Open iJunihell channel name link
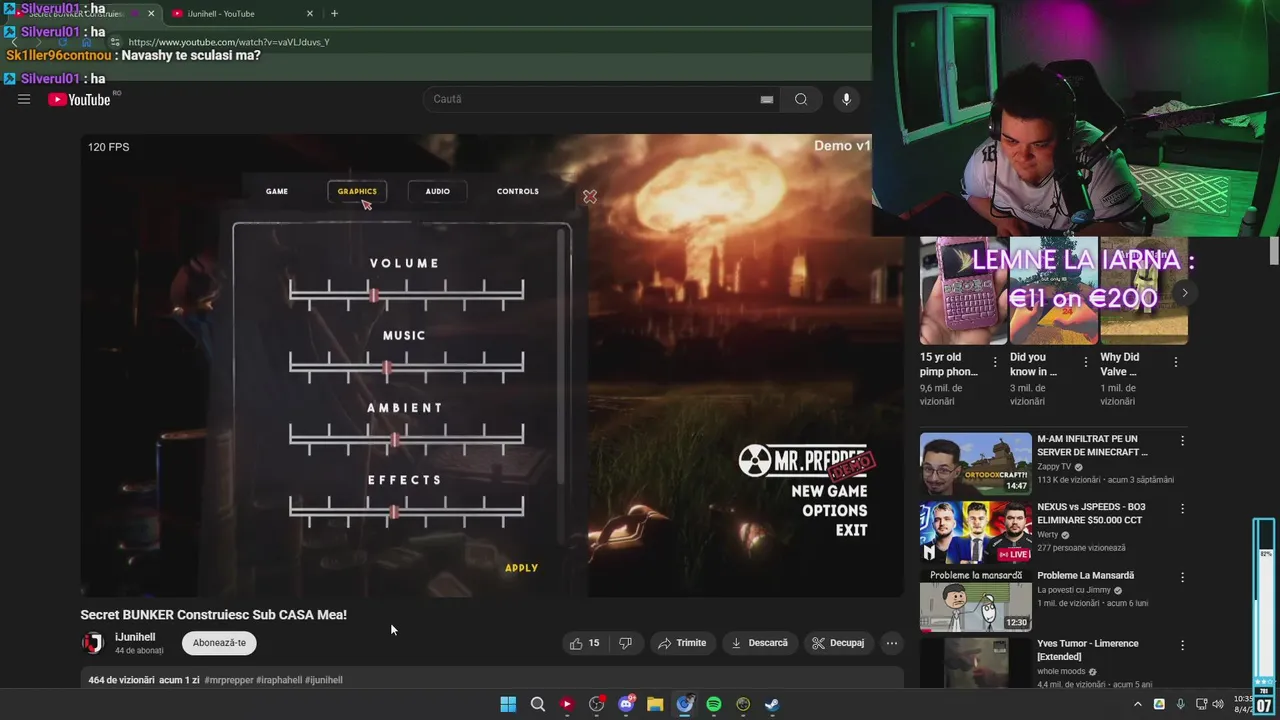Viewport: 1280px width, 720px height. point(135,637)
